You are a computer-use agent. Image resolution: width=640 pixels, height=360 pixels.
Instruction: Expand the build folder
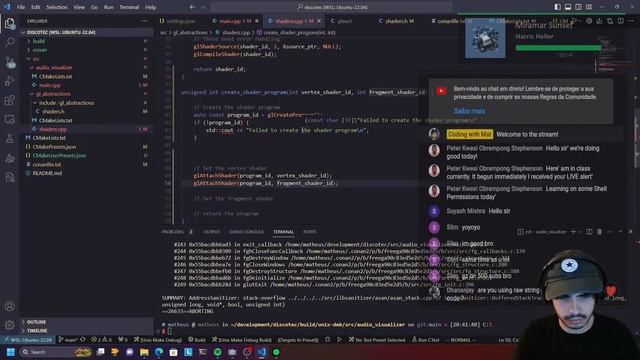(x=39, y=41)
